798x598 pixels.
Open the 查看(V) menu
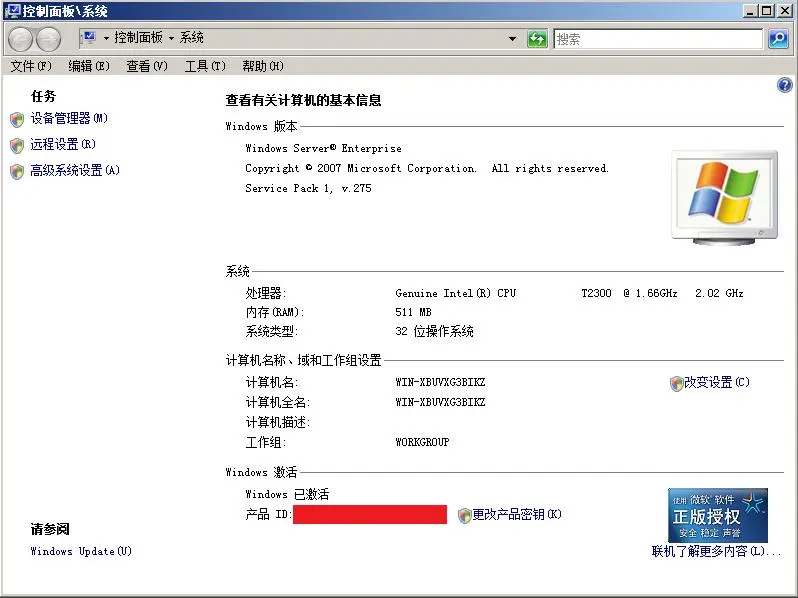(147, 66)
